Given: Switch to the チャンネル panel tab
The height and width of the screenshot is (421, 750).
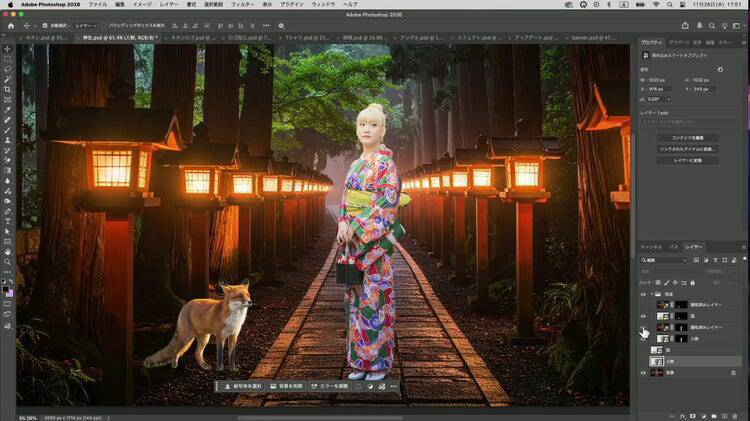Looking at the screenshot, I should [651, 247].
